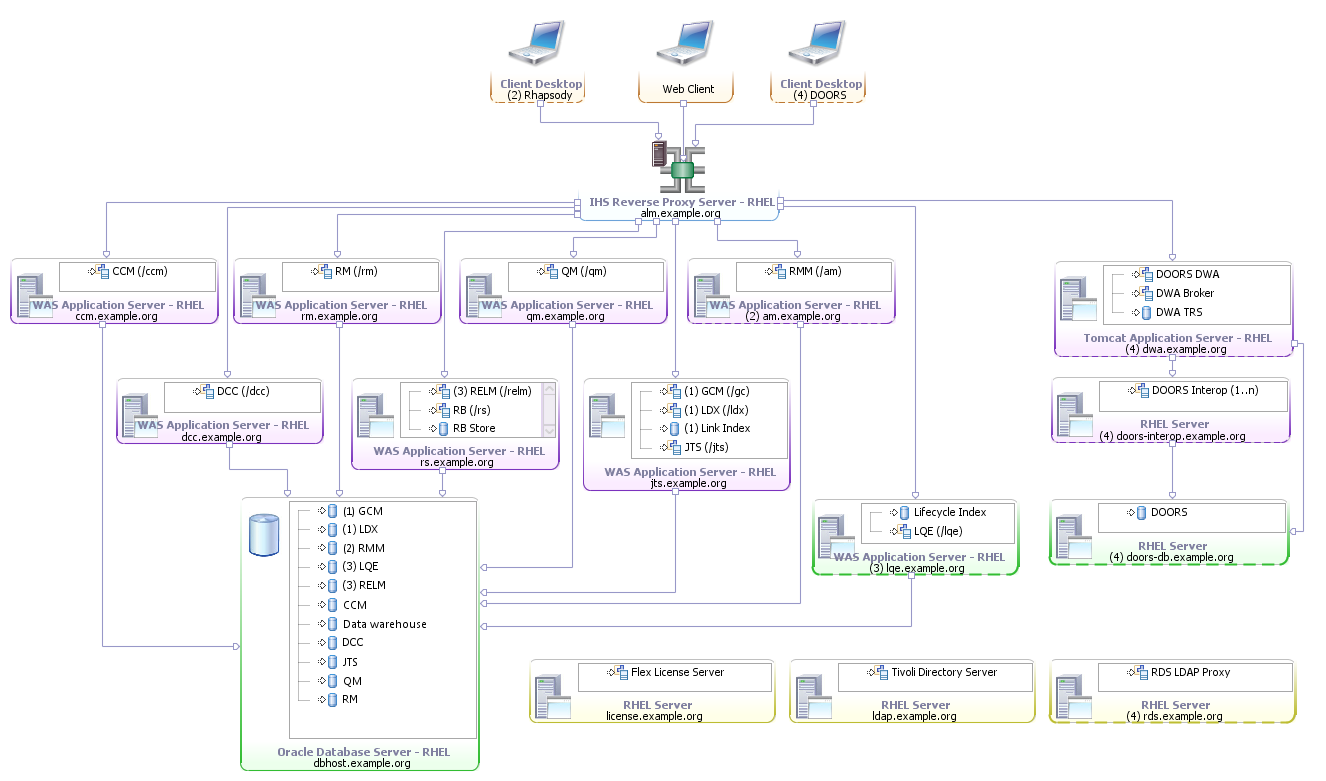Screen dimensions: 1326x781
Task: Click the server icon of am.example.org
Action: [710, 295]
